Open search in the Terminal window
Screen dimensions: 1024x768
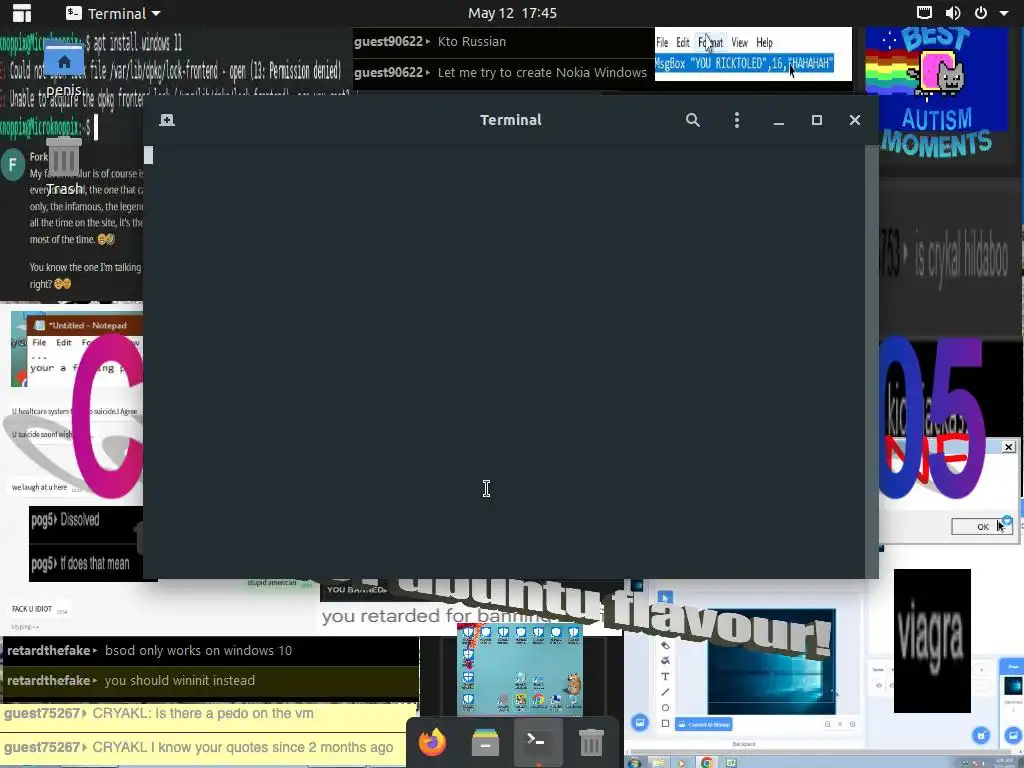coord(693,120)
